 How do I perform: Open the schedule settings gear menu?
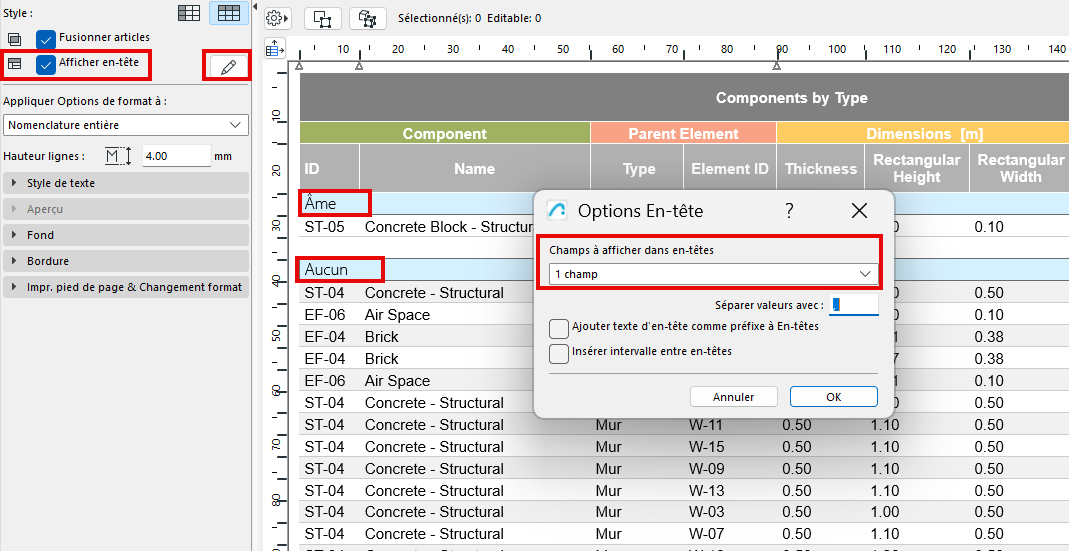click(x=277, y=18)
